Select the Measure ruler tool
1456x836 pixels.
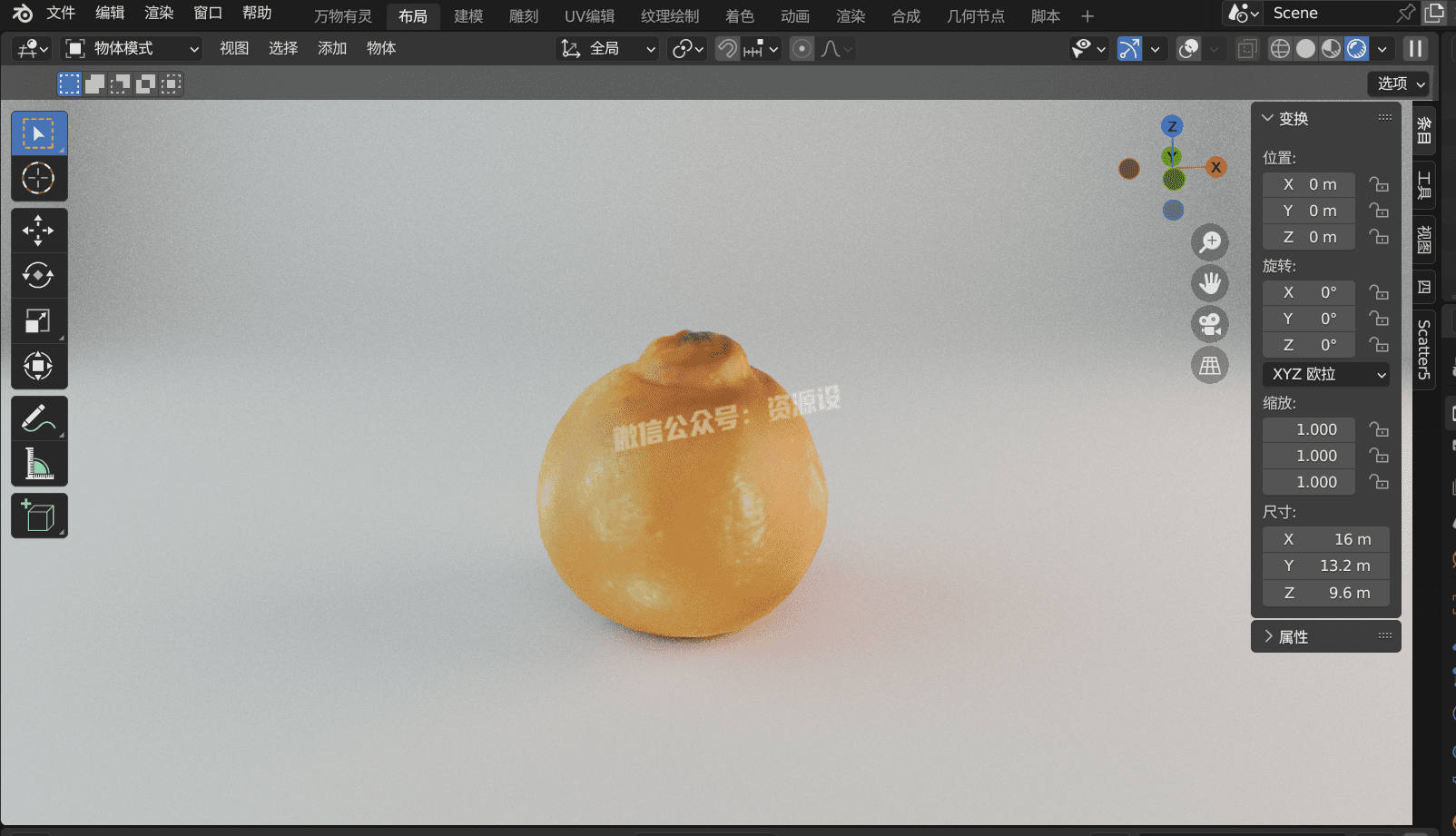(x=38, y=464)
